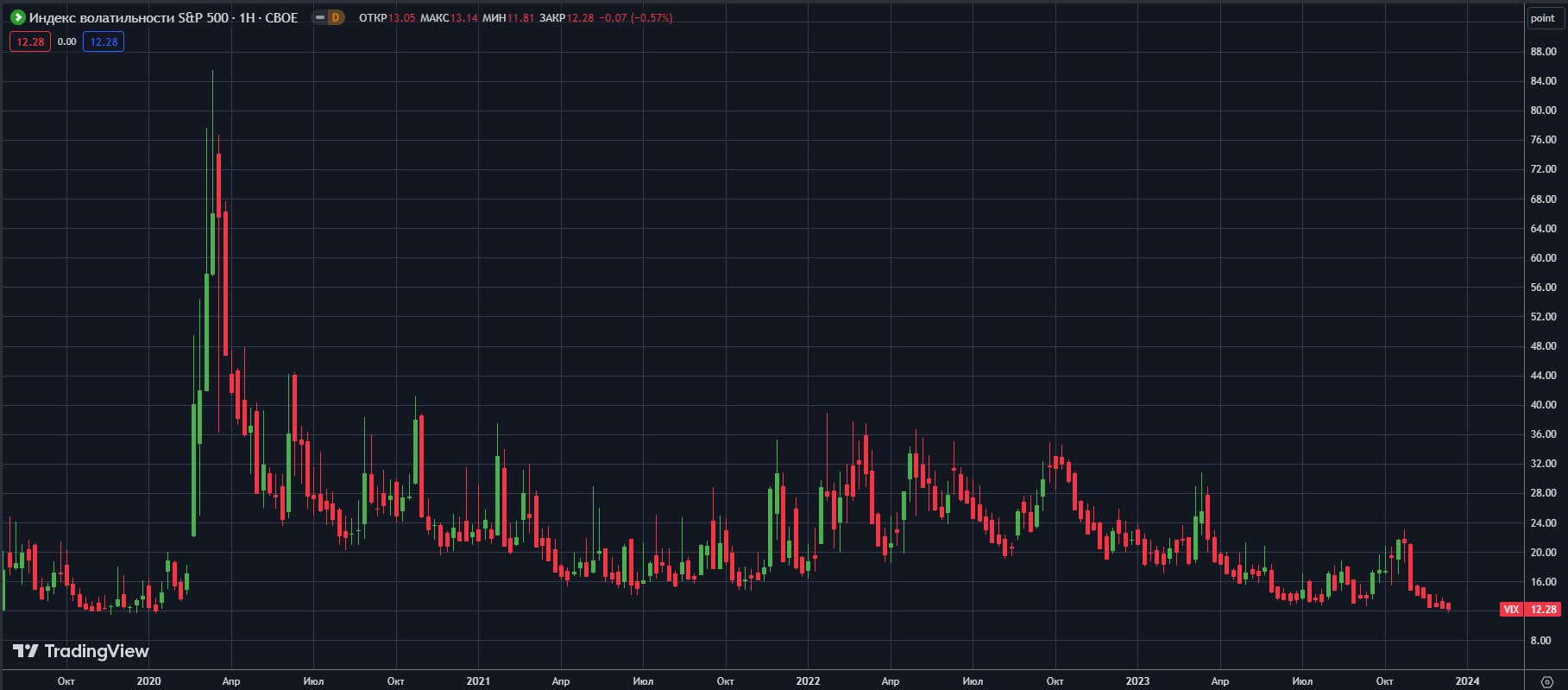Click the green symbol logo icon
Viewport: 1568px width, 690px height.
tap(18, 17)
